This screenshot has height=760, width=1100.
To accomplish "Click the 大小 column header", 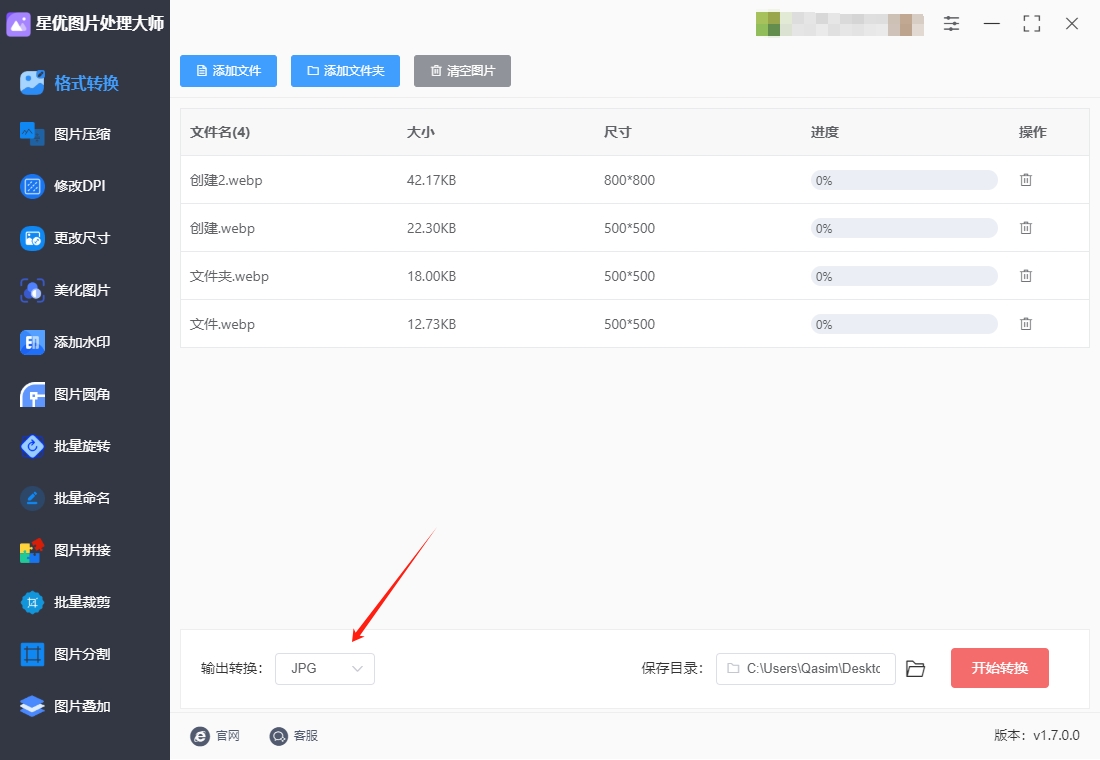I will coord(420,132).
